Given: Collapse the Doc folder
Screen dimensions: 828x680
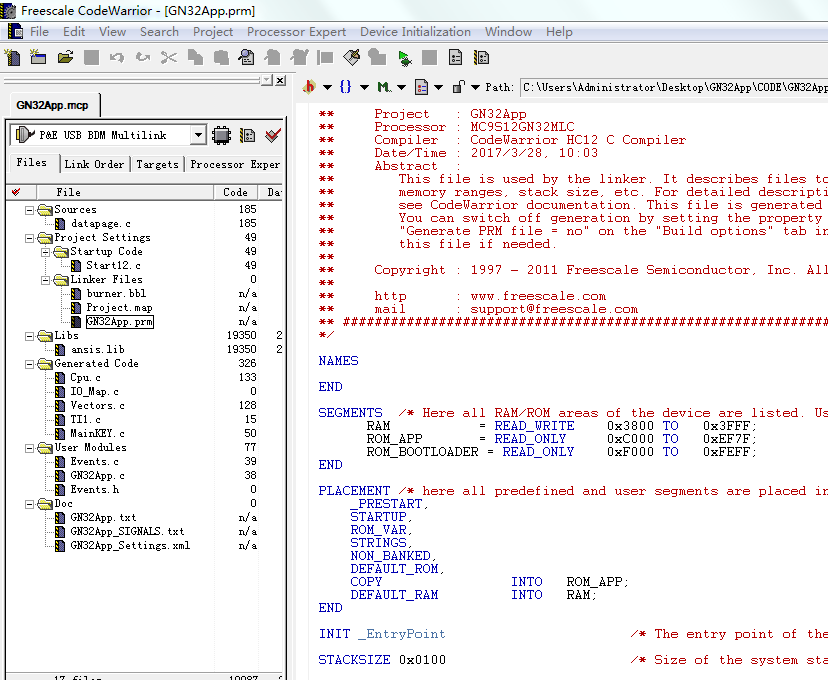Looking at the screenshot, I should pos(30,504).
